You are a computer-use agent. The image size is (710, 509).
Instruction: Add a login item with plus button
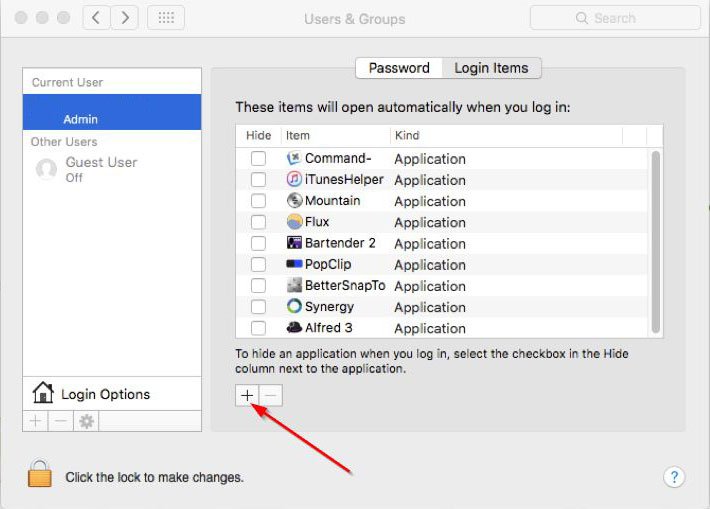247,395
